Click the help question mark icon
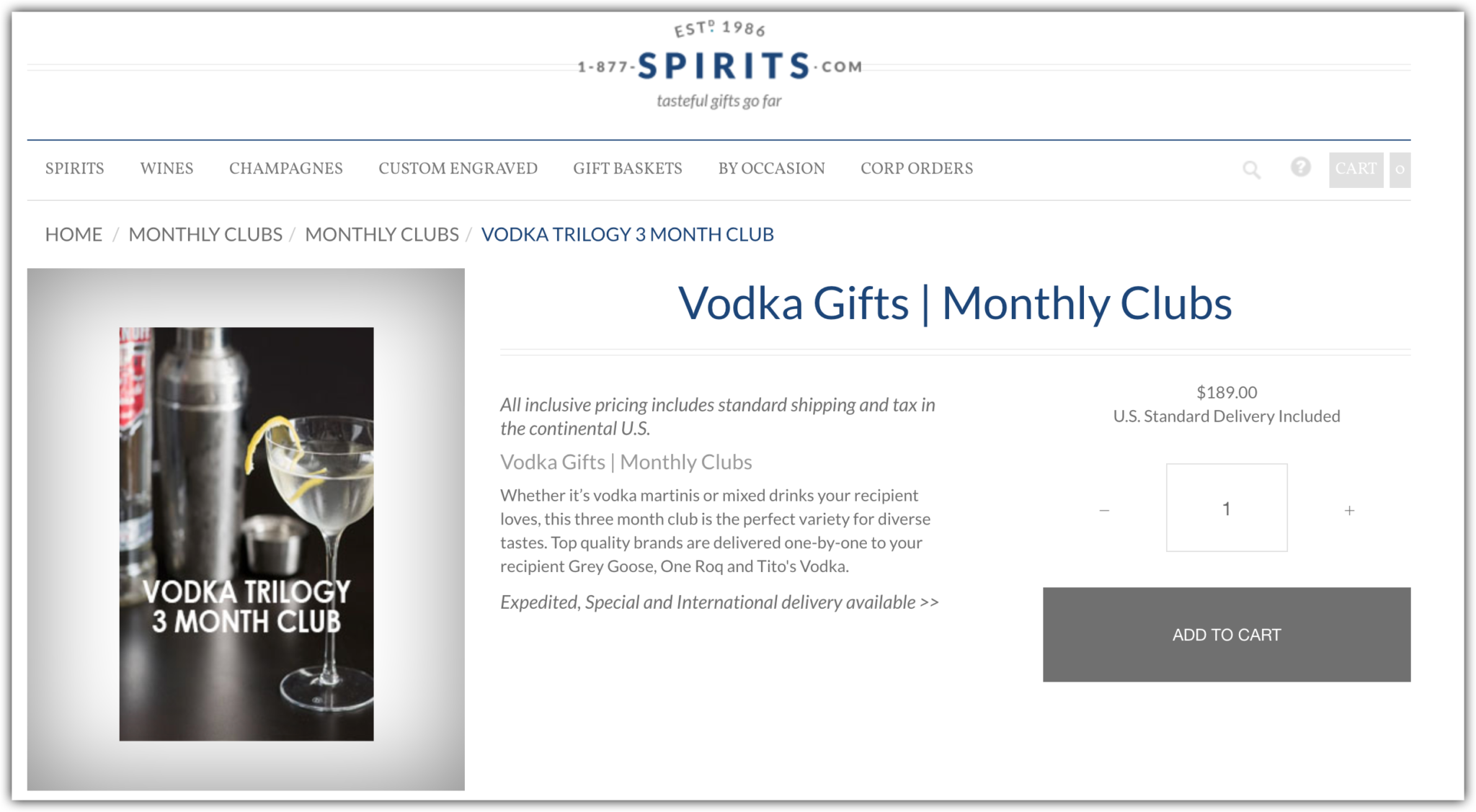 coord(1300,169)
